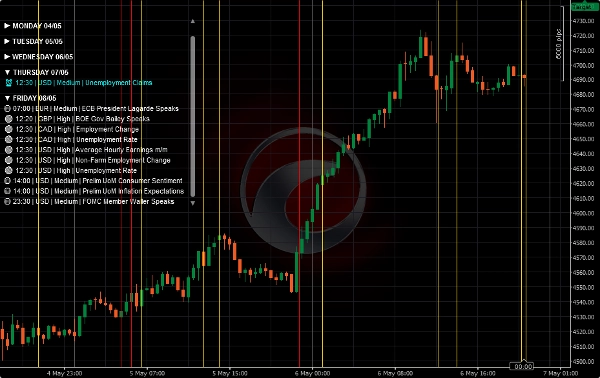Click the icon beside Prelim UoM Consumer Sentiment

click(7, 181)
